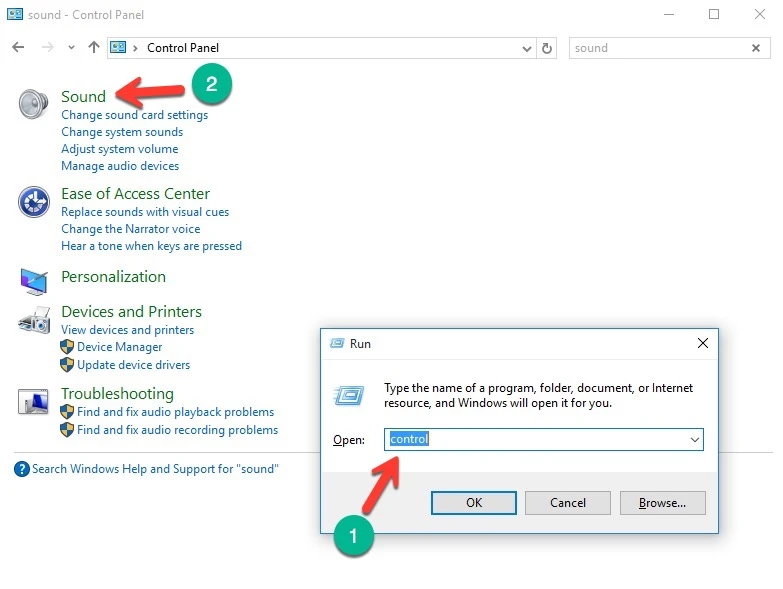783x589 pixels.
Task: Open the address bar history dropdown
Action: 528,48
